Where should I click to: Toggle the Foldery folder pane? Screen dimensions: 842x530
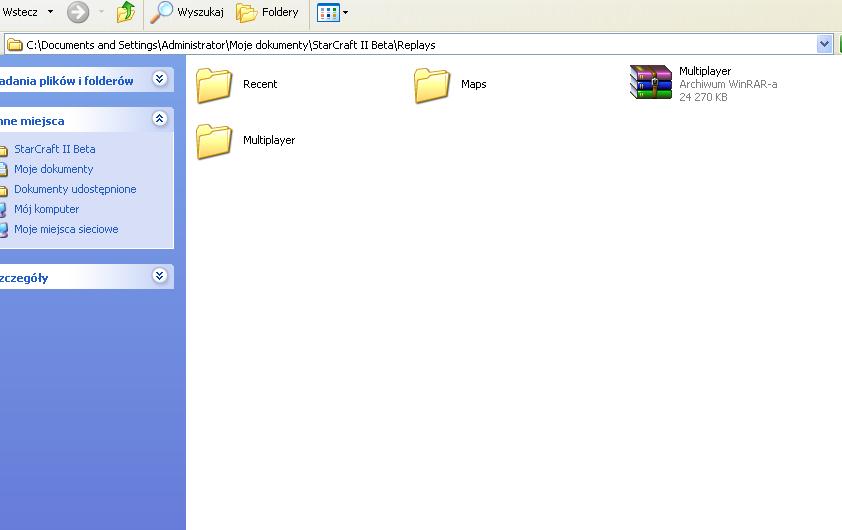coord(267,12)
